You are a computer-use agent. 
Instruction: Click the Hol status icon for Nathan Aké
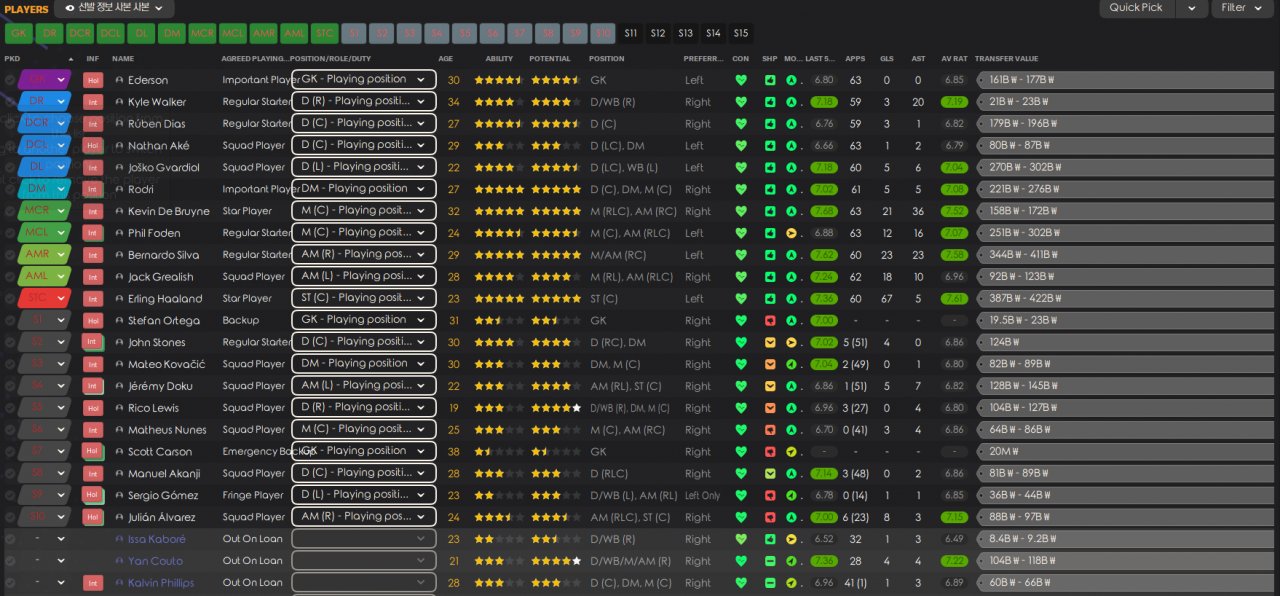pyautogui.click(x=93, y=146)
